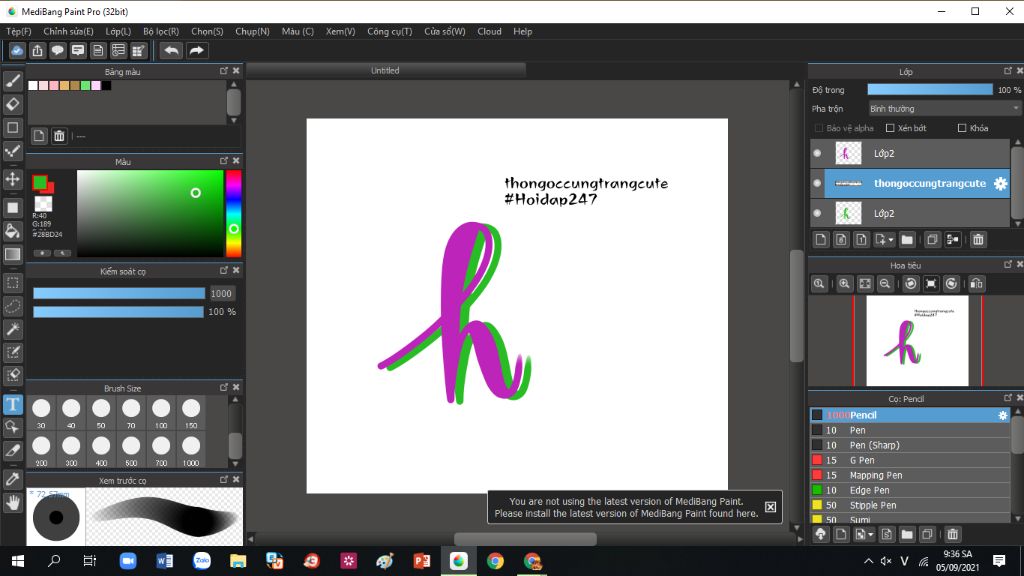Open the Pha trộn blend mode dropdown

[x=944, y=109]
